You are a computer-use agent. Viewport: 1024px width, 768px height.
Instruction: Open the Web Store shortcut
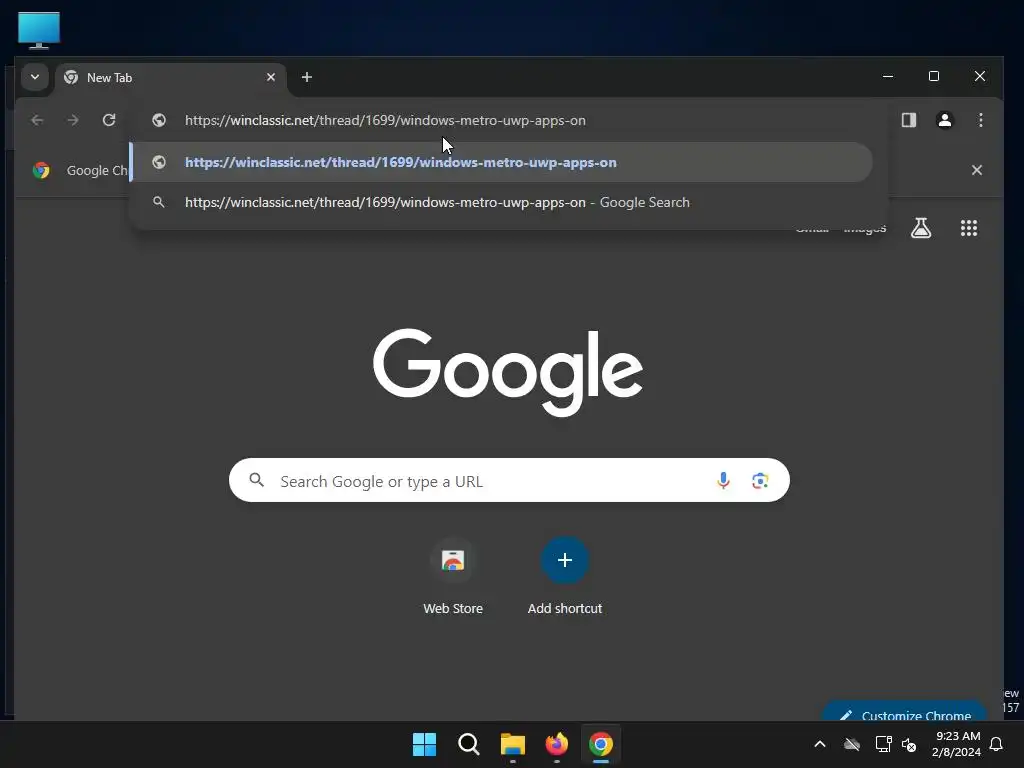(x=453, y=577)
